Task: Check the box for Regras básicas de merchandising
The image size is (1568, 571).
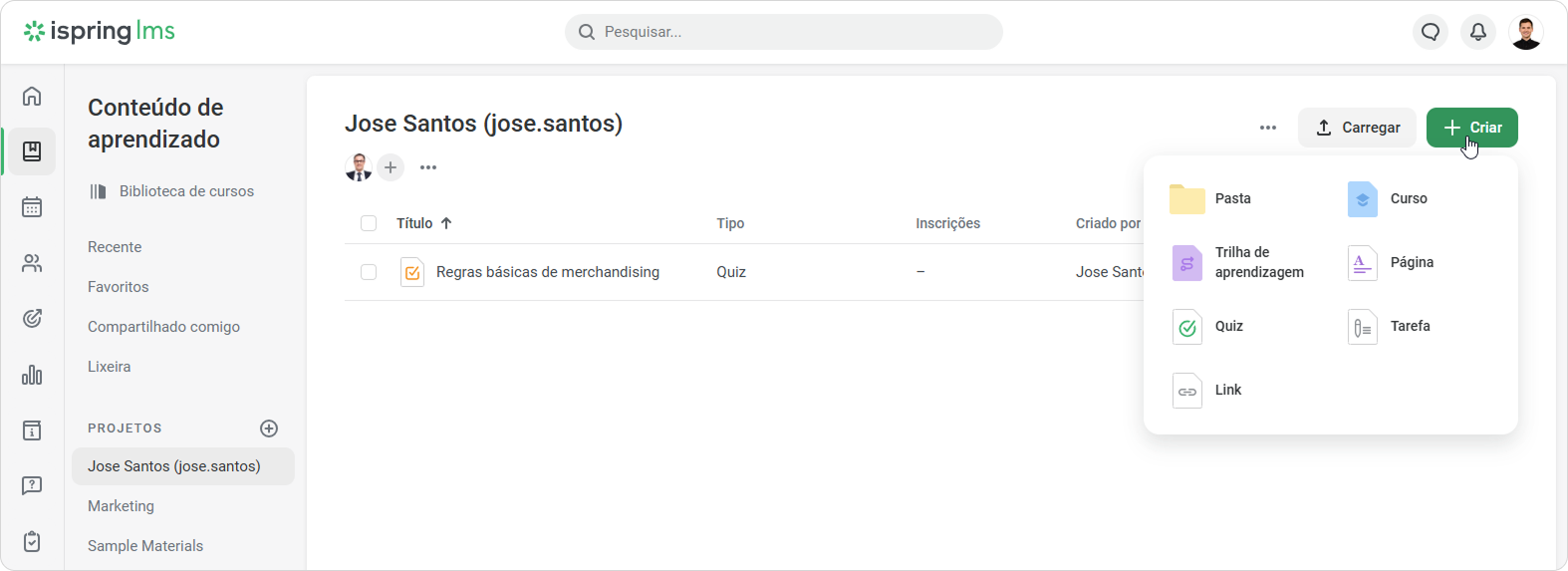Action: click(x=369, y=272)
